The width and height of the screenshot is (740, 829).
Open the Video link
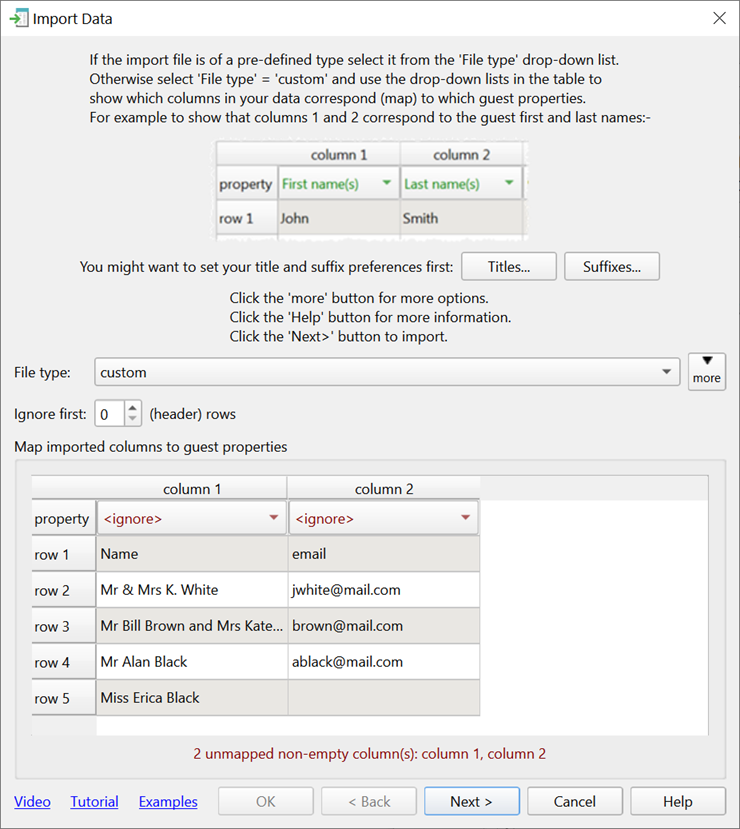(32, 802)
